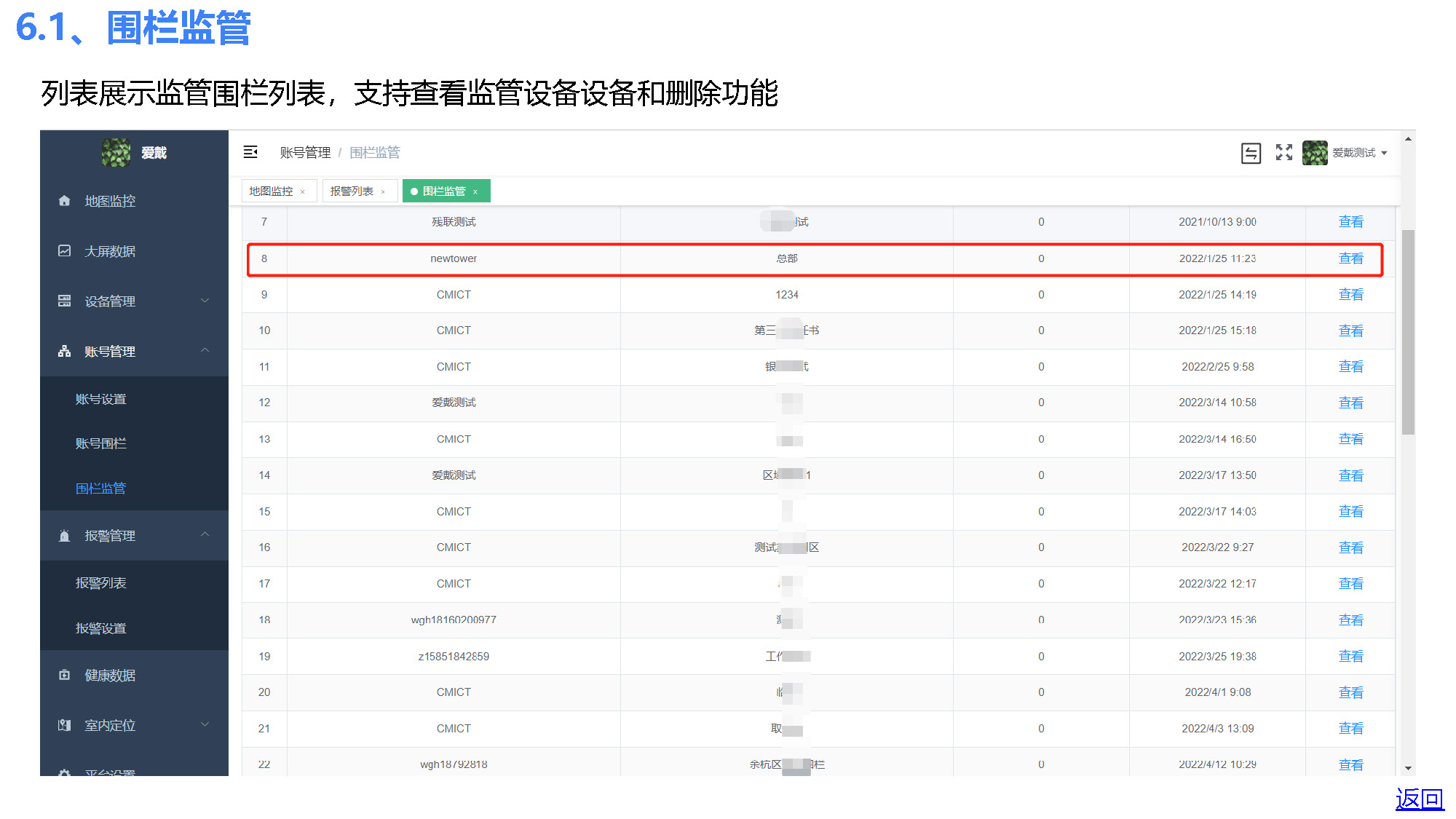Viewport: 1456px width, 819px height.
Task: Close the 报警列表 tab
Action: (x=383, y=192)
